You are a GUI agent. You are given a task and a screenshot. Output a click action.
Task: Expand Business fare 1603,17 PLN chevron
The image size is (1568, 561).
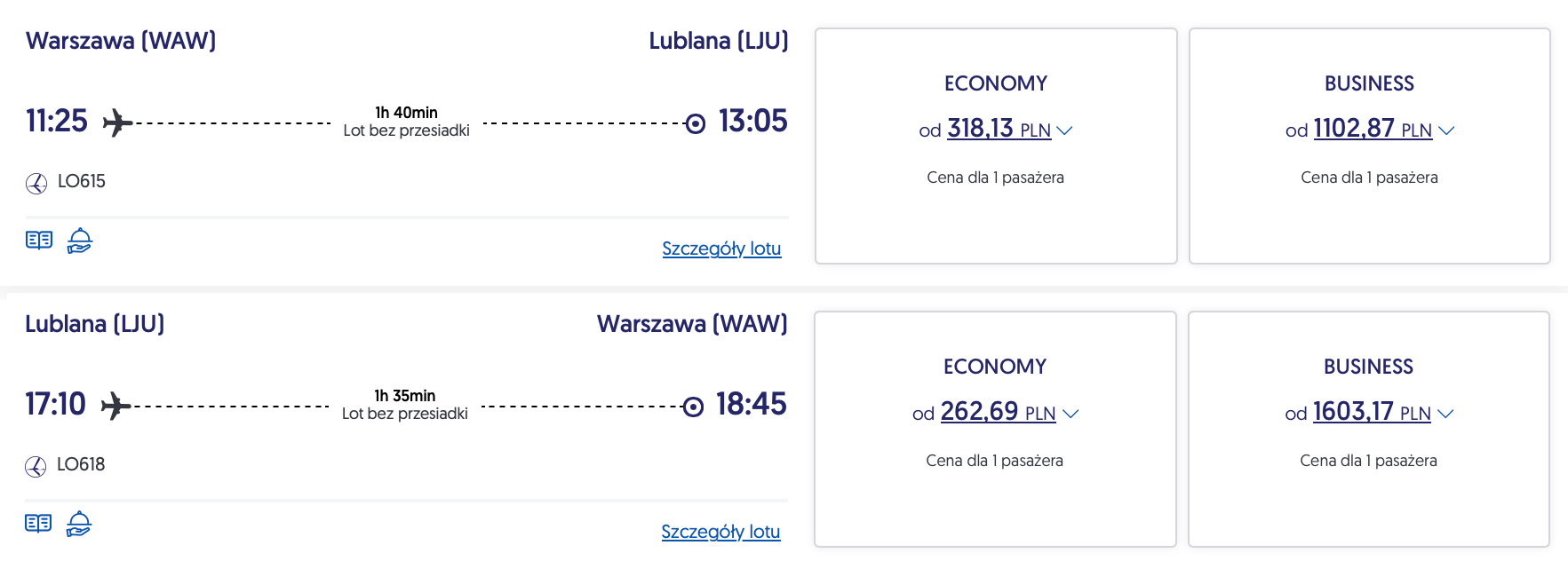1445,414
